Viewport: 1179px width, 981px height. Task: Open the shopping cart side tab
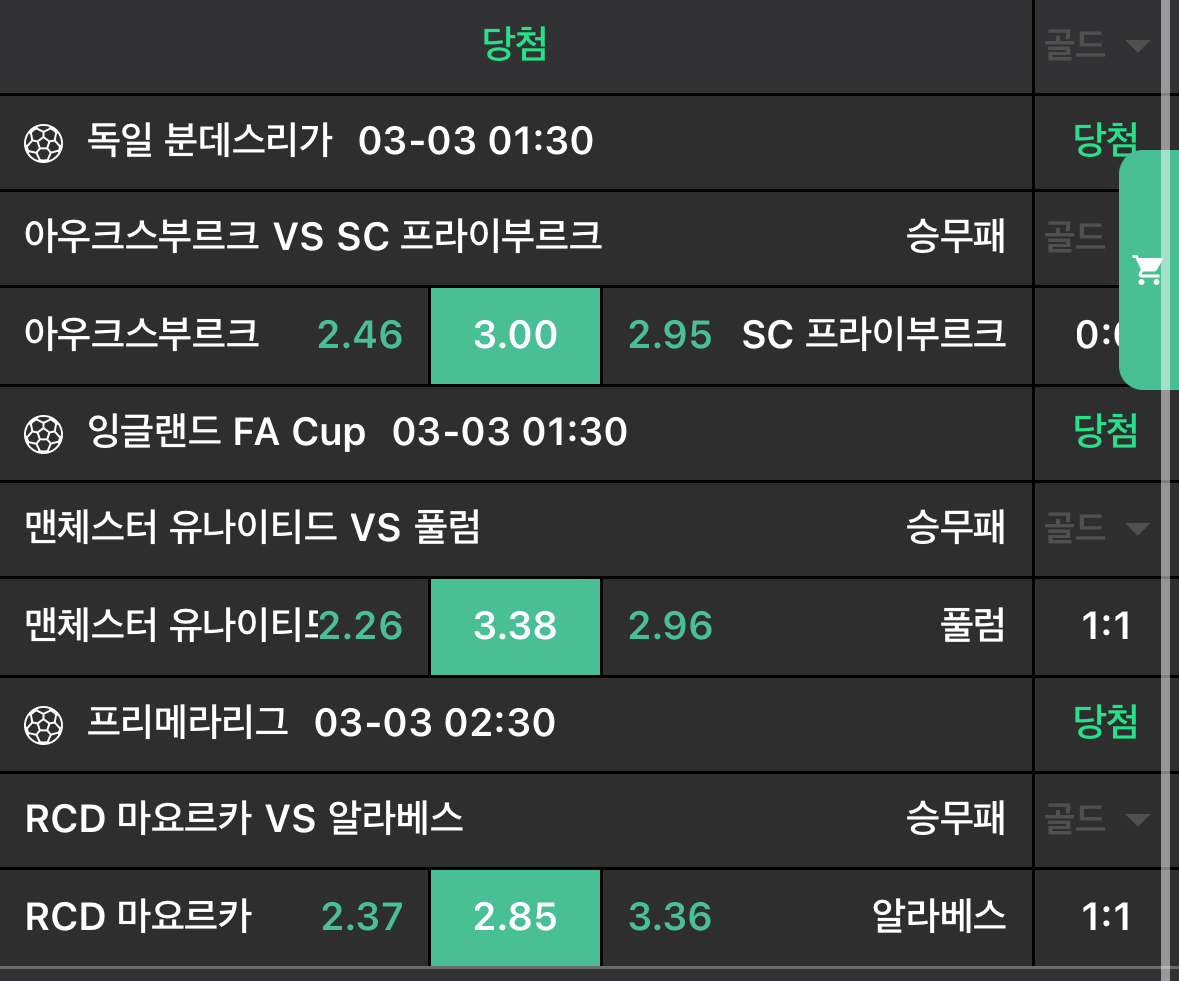point(1147,270)
